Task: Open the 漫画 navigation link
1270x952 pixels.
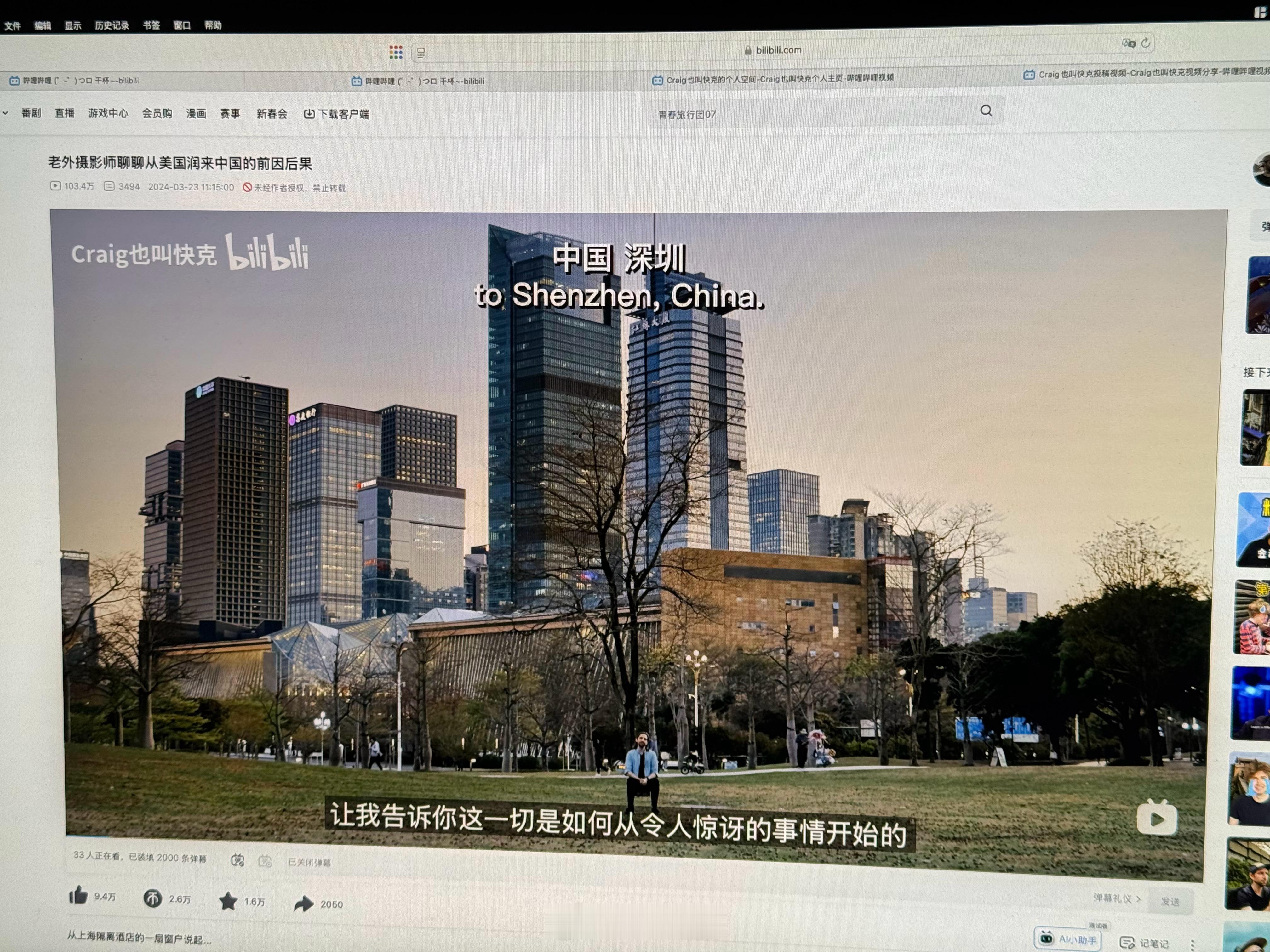Action: [196, 114]
